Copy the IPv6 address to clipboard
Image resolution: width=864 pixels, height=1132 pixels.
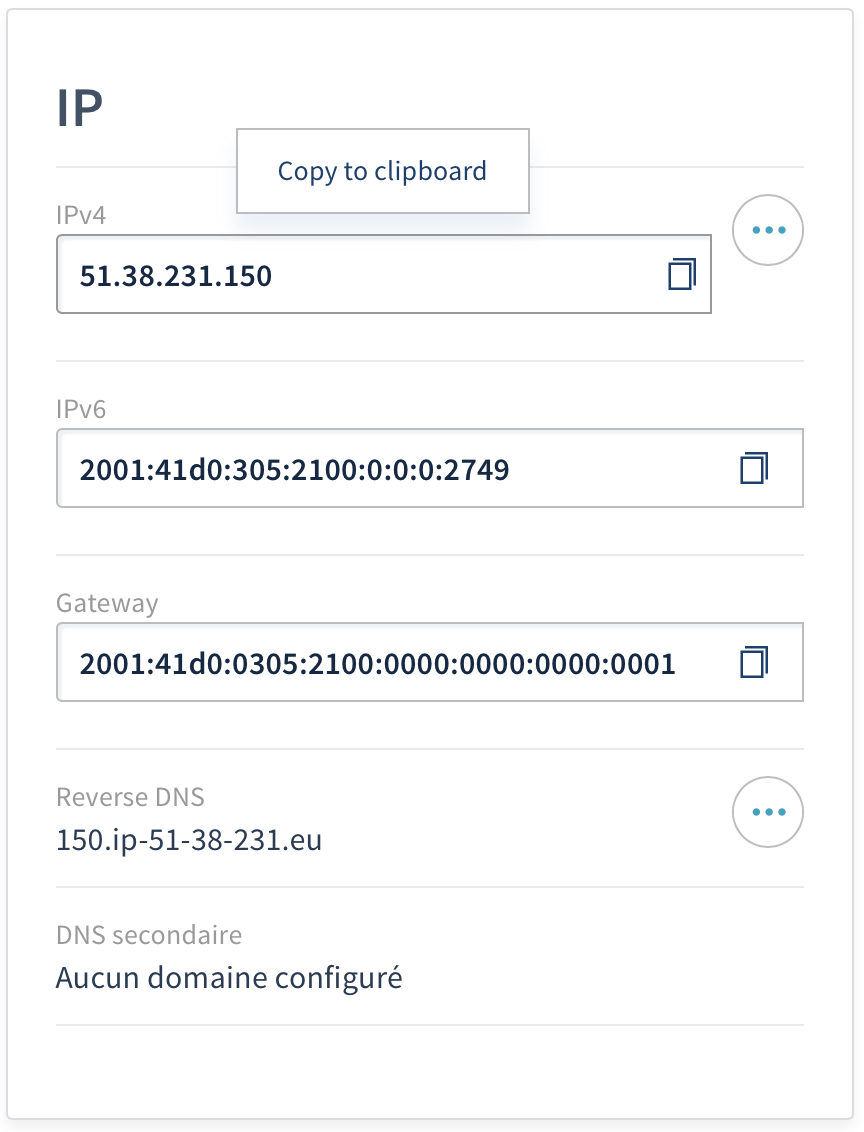(x=753, y=468)
